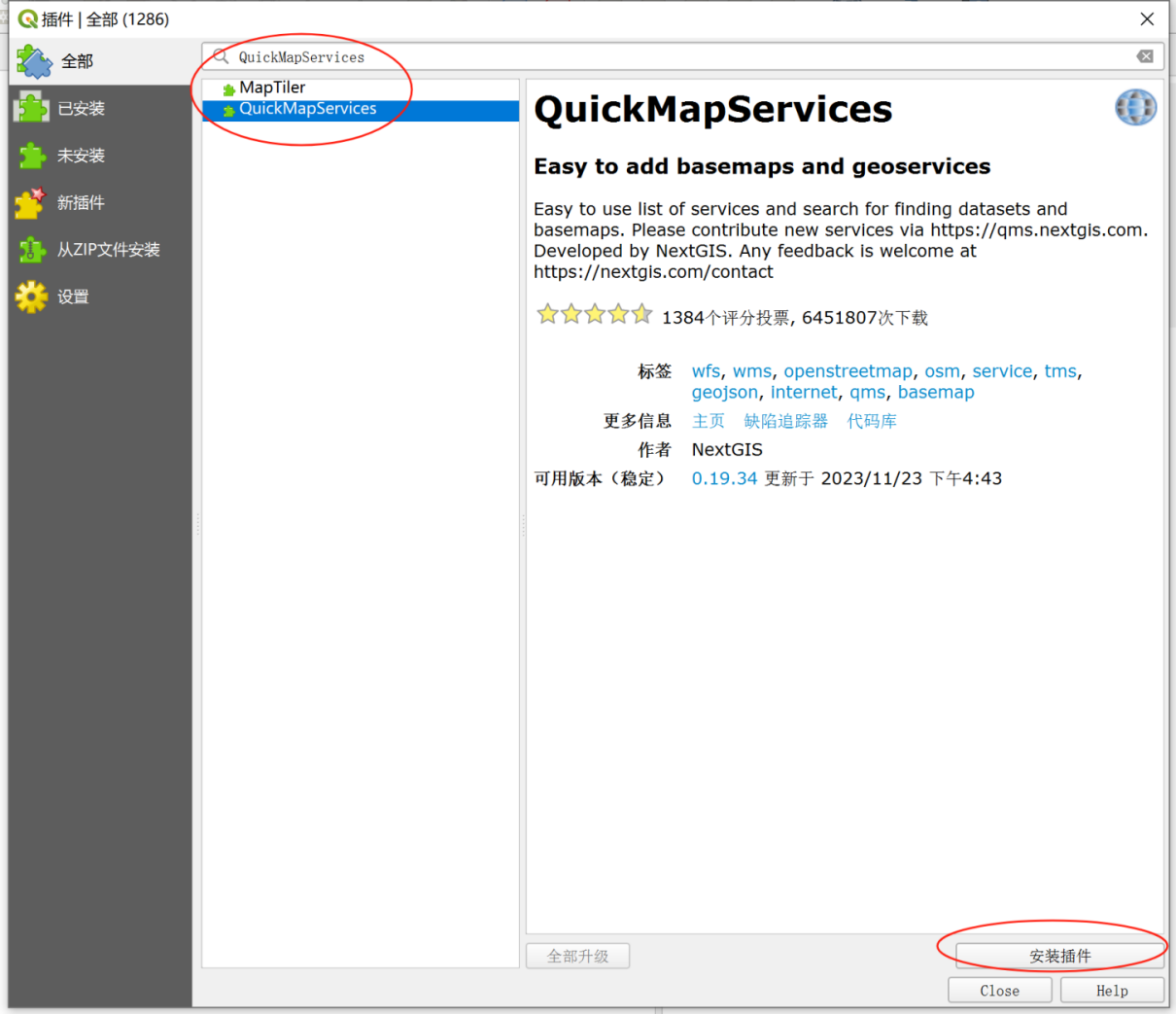The image size is (1176, 1014).
Task: Click the version 0.19.34 link
Action: [724, 478]
